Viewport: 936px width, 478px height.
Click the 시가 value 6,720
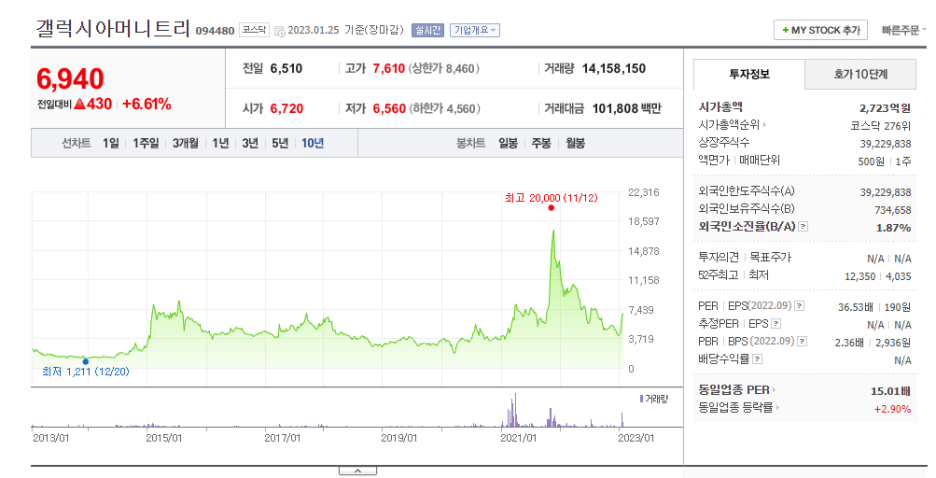pyautogui.click(x=287, y=109)
